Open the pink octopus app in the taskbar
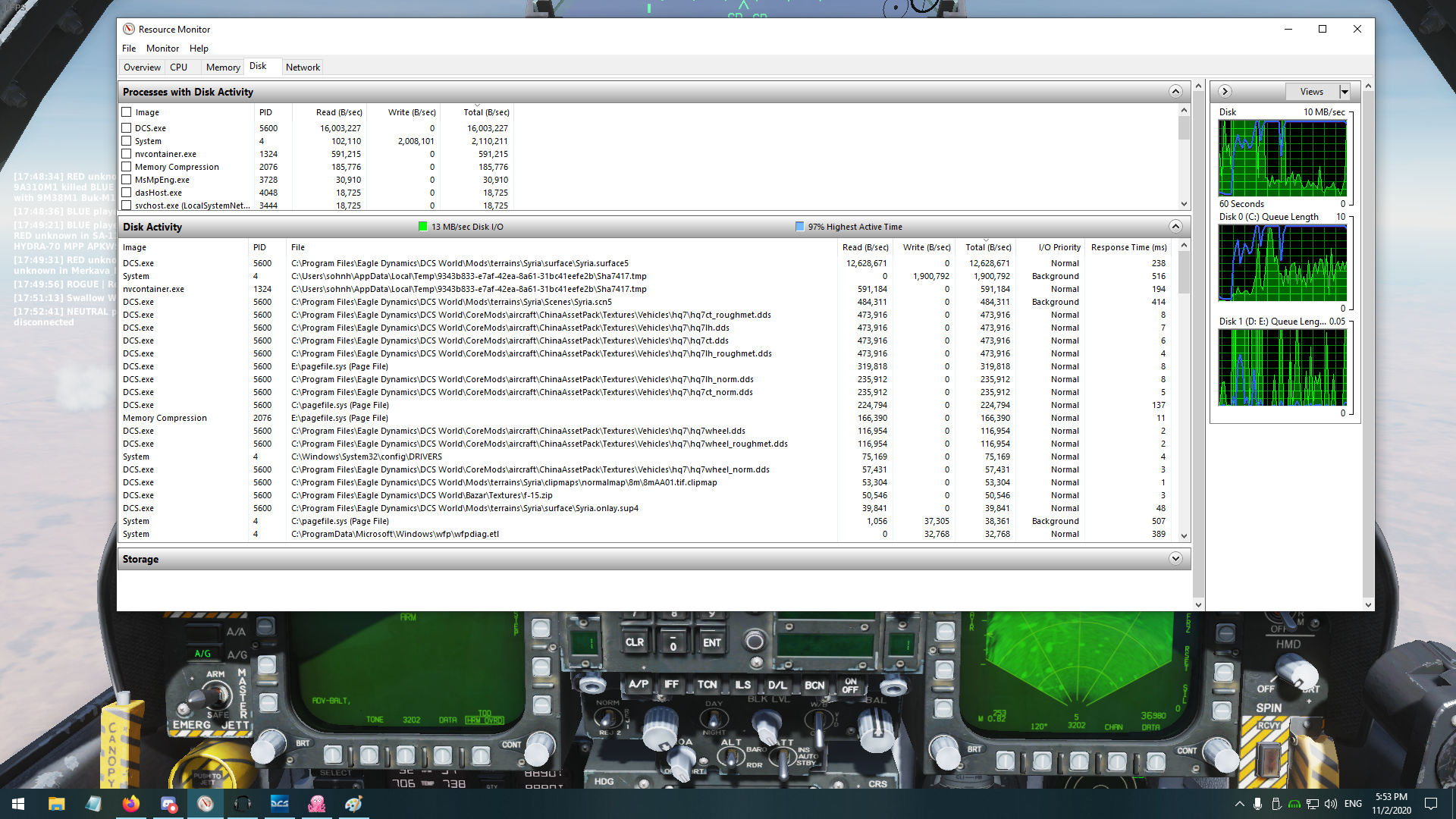1456x819 pixels. point(317,804)
